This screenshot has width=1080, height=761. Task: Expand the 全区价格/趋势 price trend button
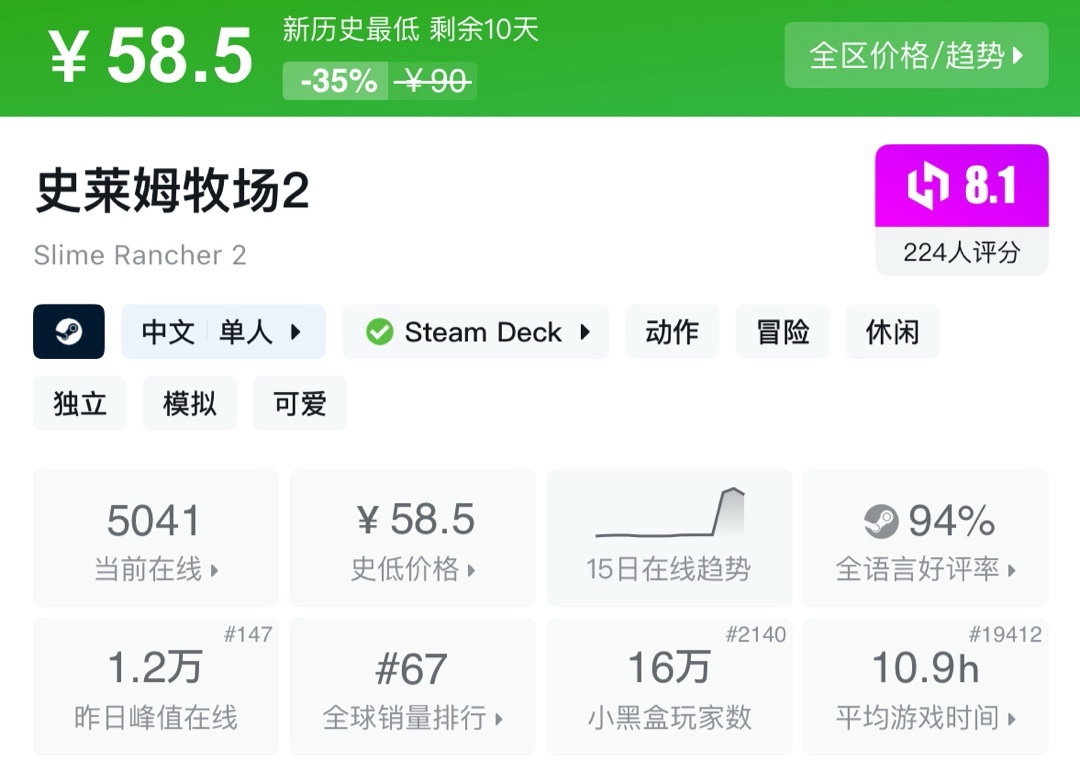click(916, 56)
